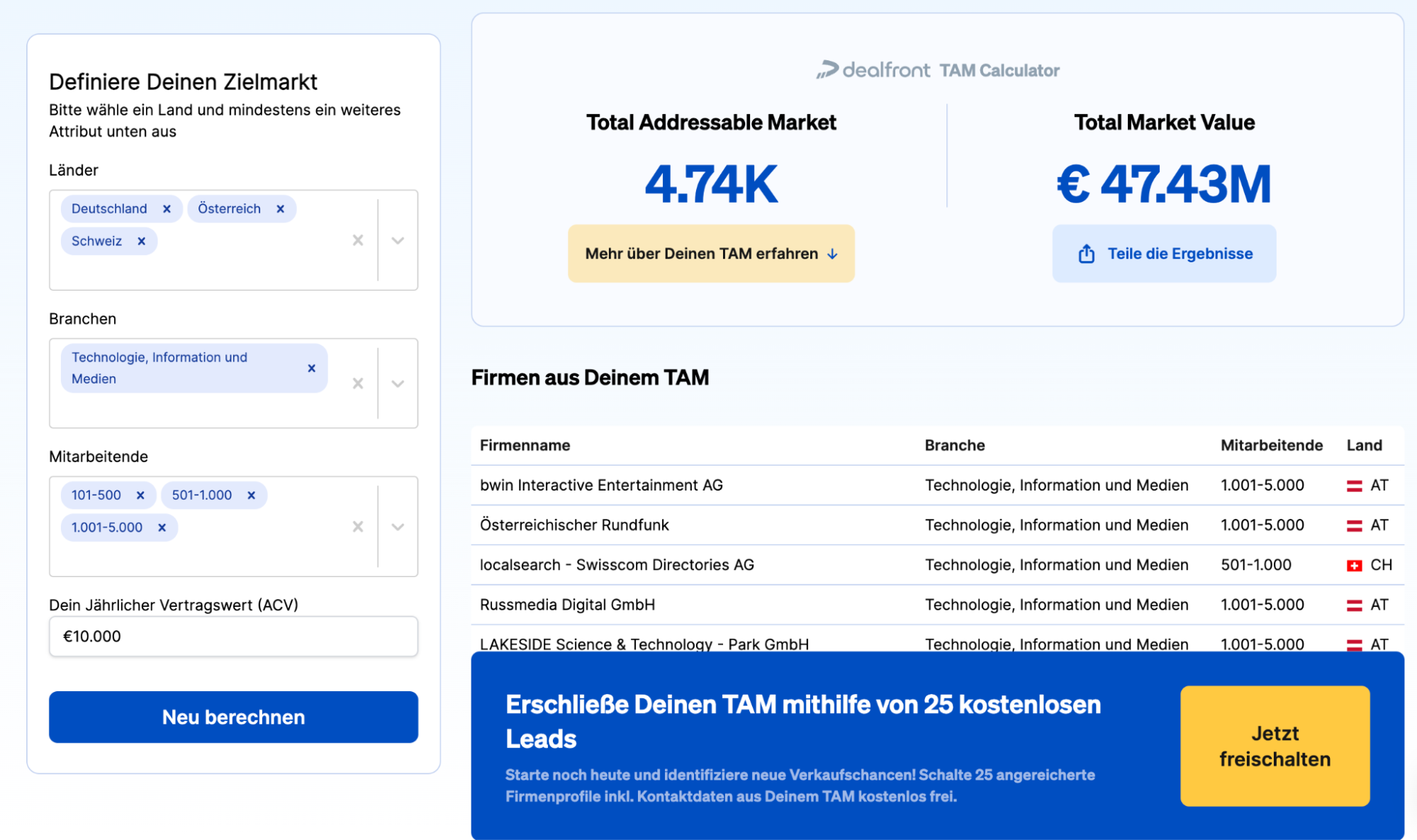Remove the 1.001-5.000 employee chip
The width and height of the screenshot is (1417, 840).
coord(162,527)
